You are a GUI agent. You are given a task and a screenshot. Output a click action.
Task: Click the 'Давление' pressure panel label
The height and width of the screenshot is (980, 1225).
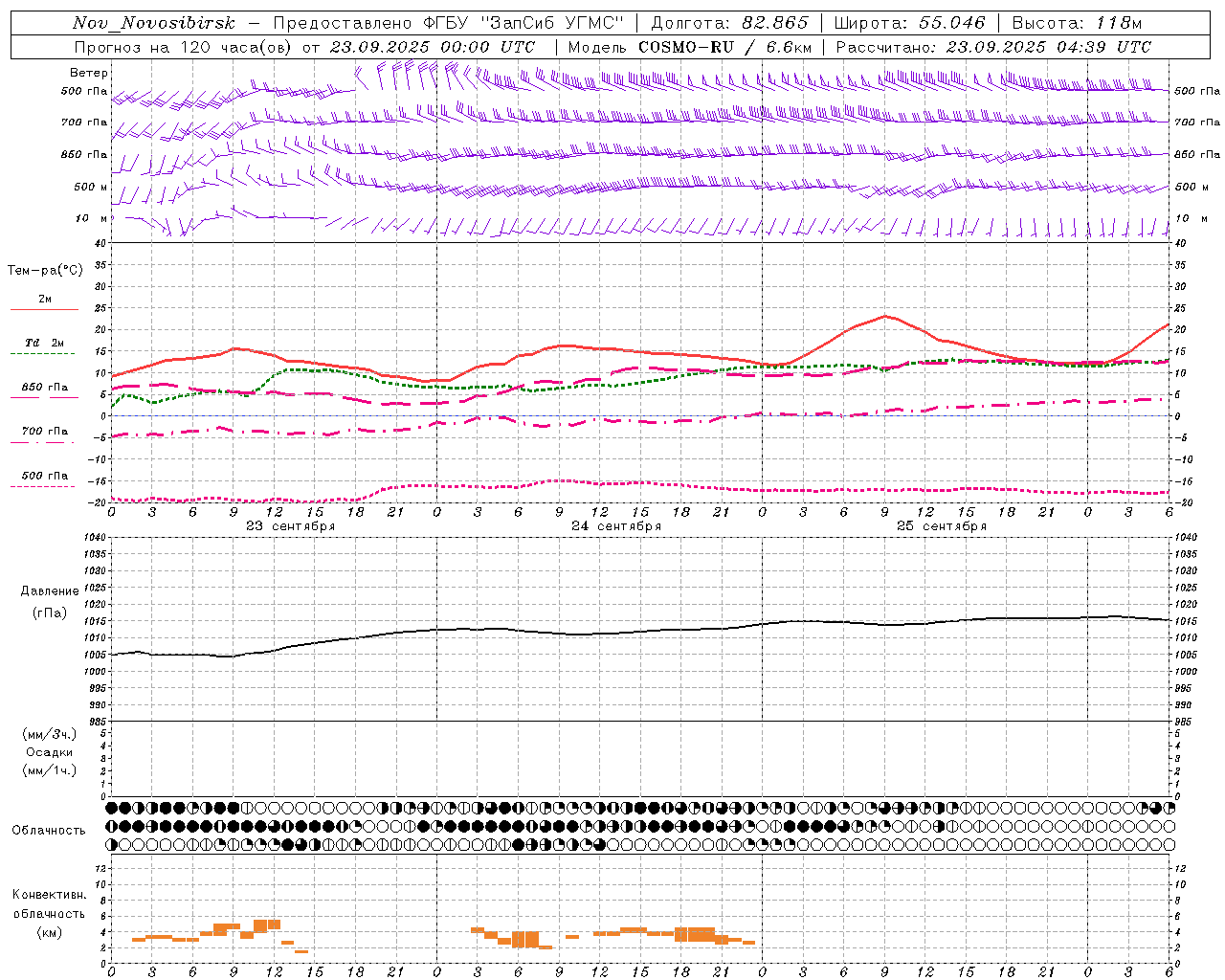point(50,591)
